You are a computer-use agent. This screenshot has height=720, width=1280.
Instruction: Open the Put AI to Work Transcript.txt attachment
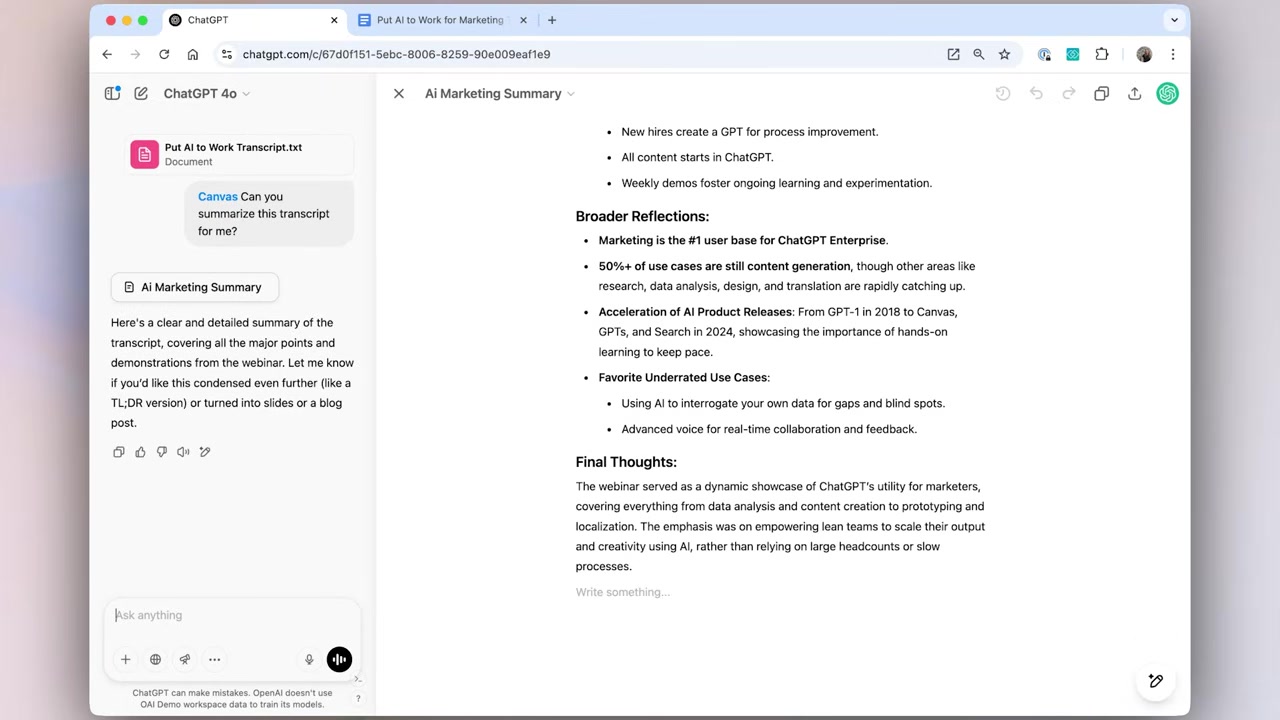click(240, 154)
